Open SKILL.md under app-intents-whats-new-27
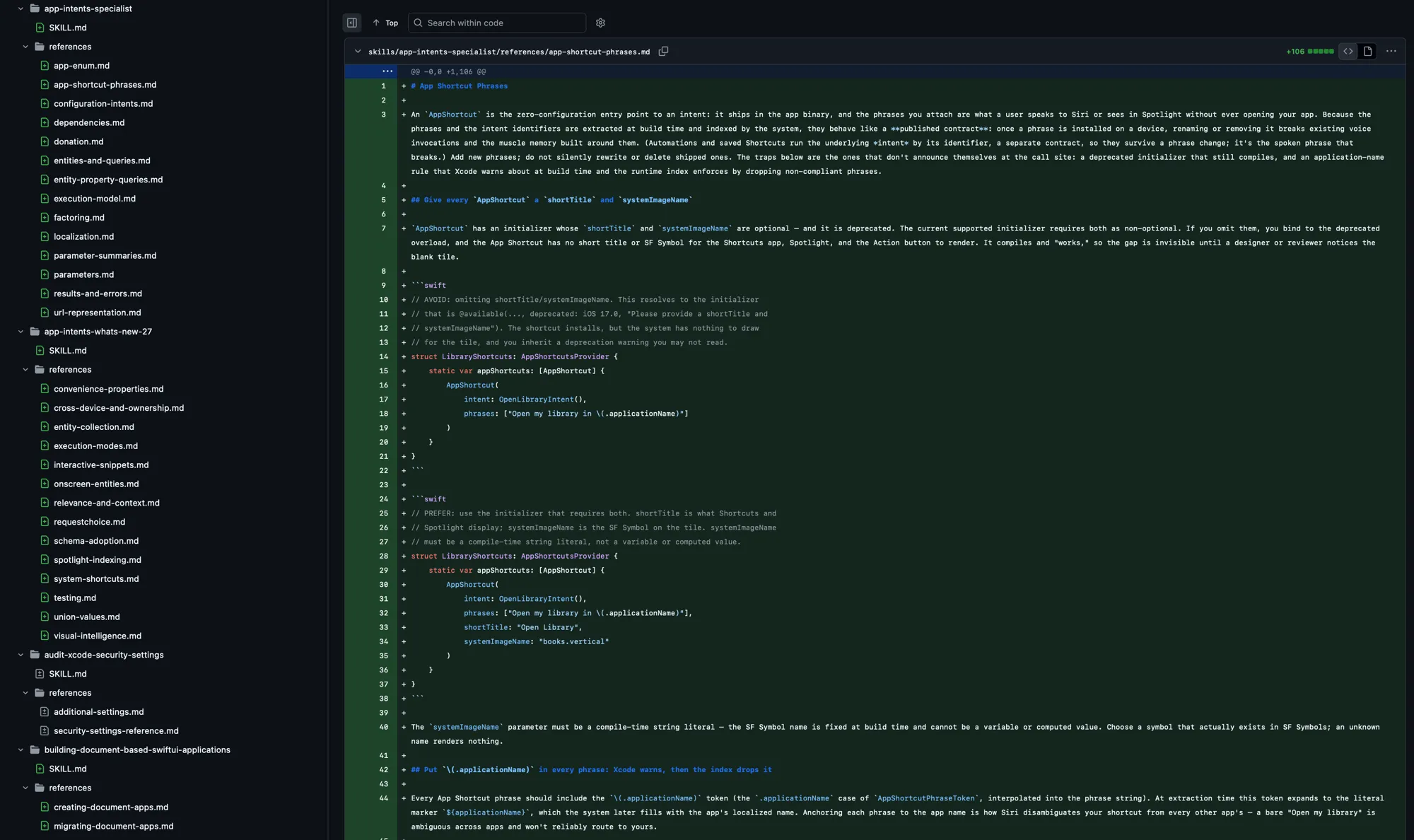Viewport: 1414px width, 840px height. pos(67,351)
